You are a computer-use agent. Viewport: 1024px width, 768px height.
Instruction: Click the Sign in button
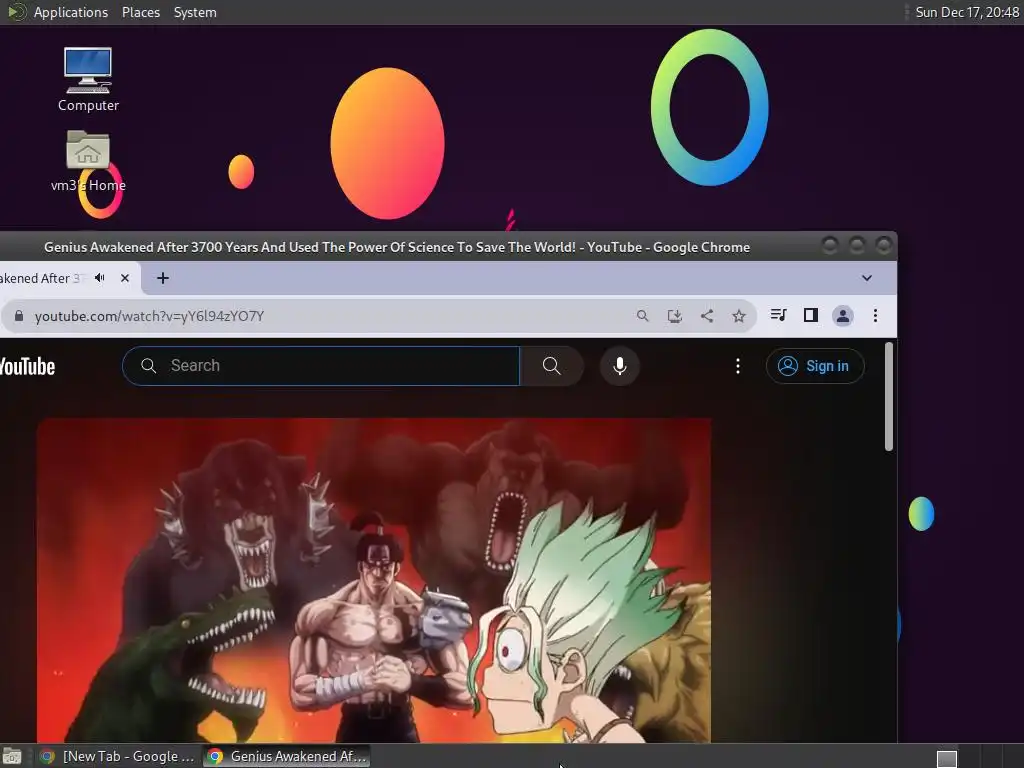[x=815, y=366]
